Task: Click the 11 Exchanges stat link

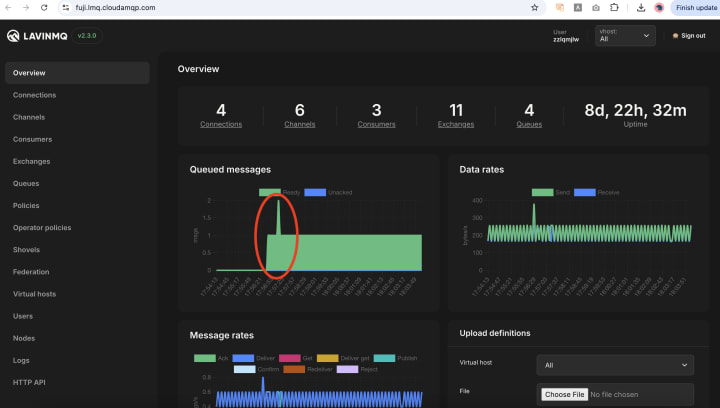Action: 456,124
